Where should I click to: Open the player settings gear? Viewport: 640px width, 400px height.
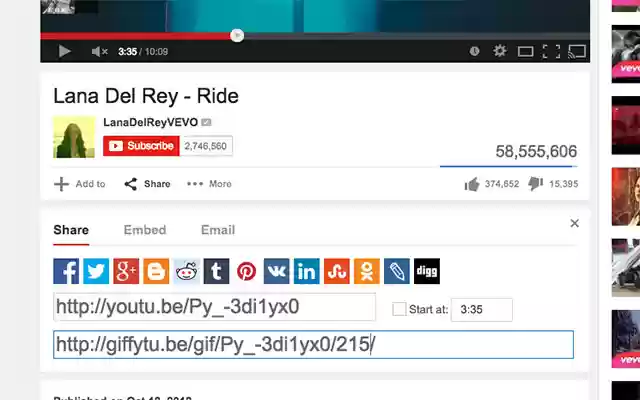(500, 51)
